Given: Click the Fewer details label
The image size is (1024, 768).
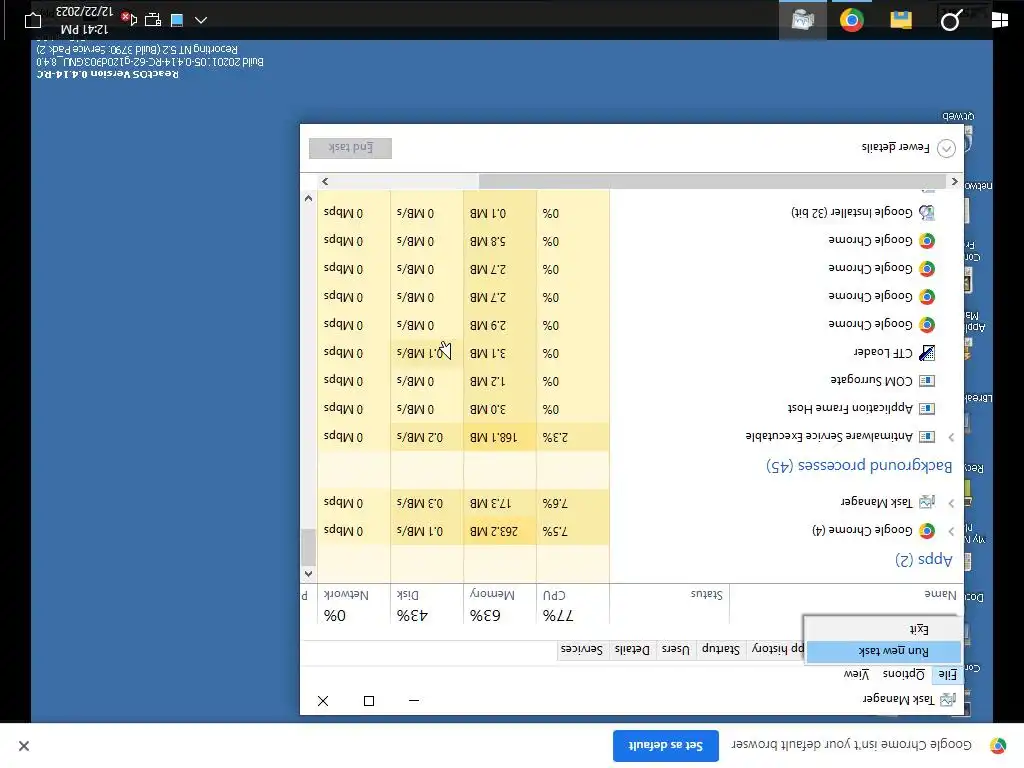Looking at the screenshot, I should pos(895,148).
